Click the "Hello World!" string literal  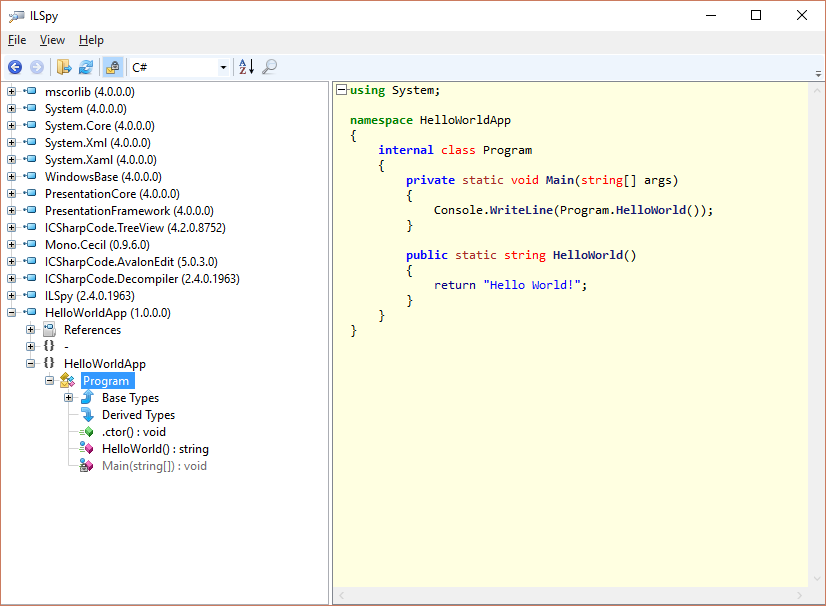click(532, 285)
